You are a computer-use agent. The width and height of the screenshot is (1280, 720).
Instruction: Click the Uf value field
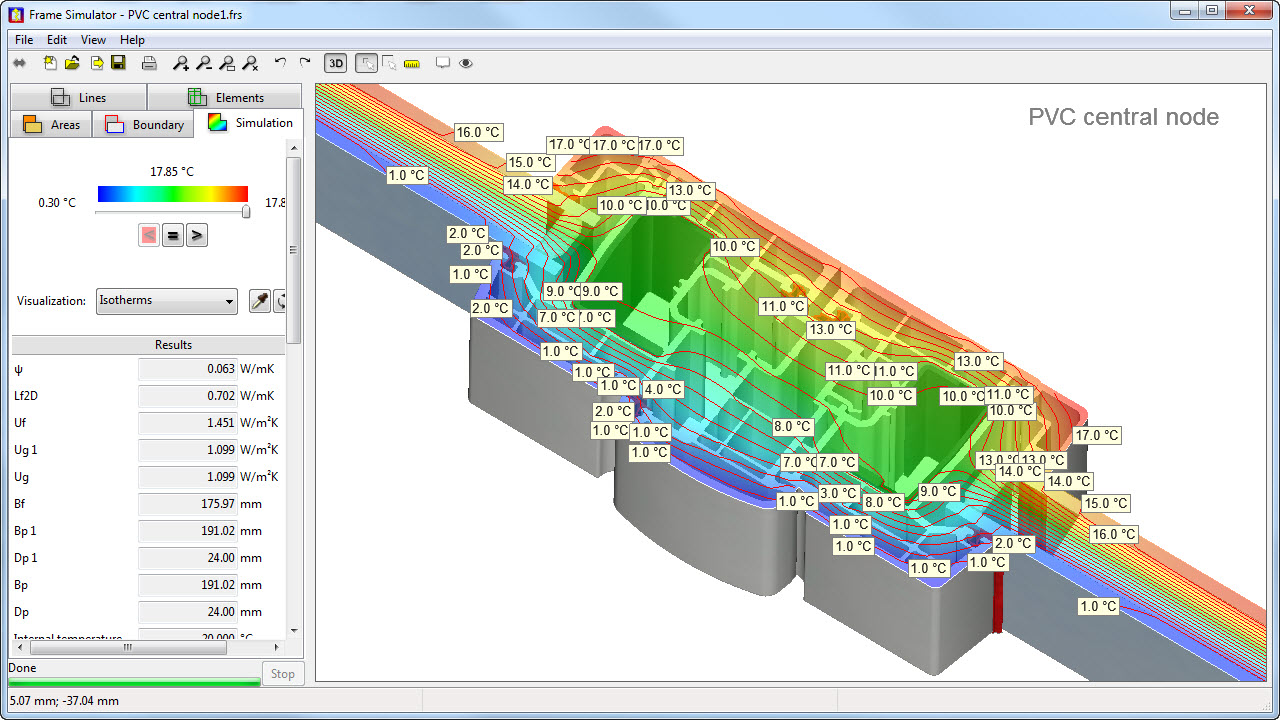(x=188, y=423)
